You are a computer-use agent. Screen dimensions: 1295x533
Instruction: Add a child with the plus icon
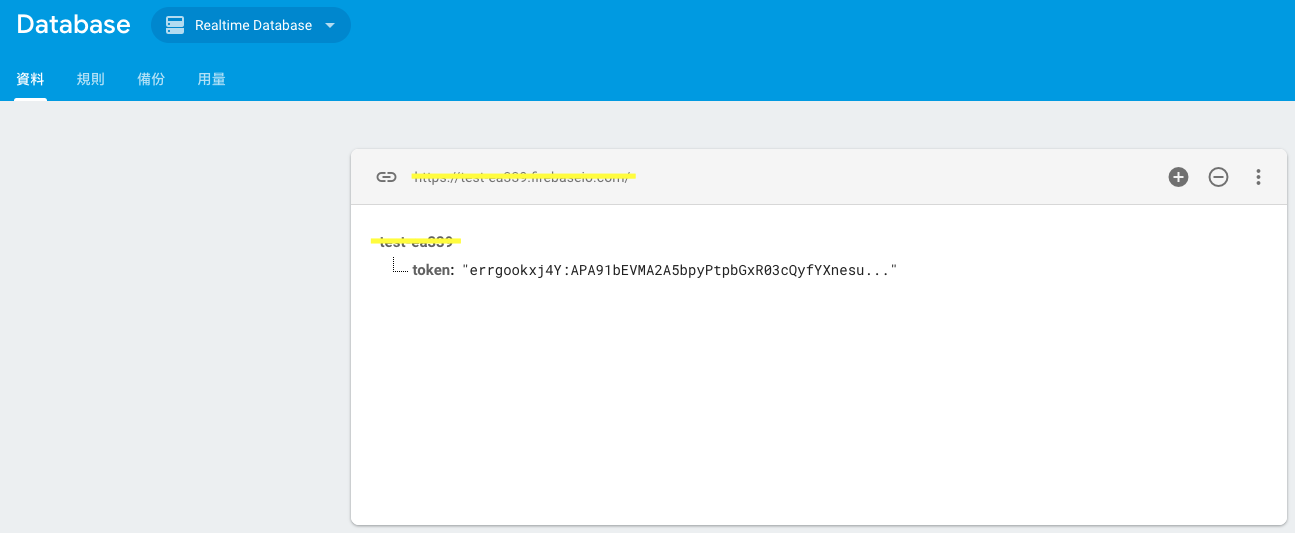(1179, 177)
